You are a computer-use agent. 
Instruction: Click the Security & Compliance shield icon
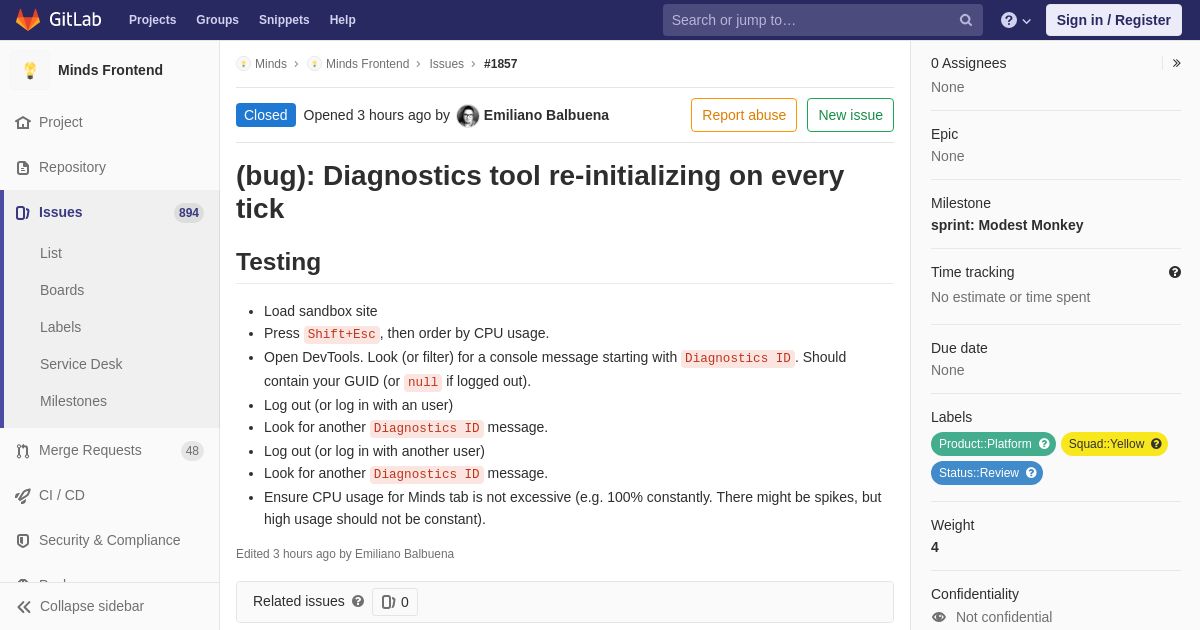click(x=23, y=541)
